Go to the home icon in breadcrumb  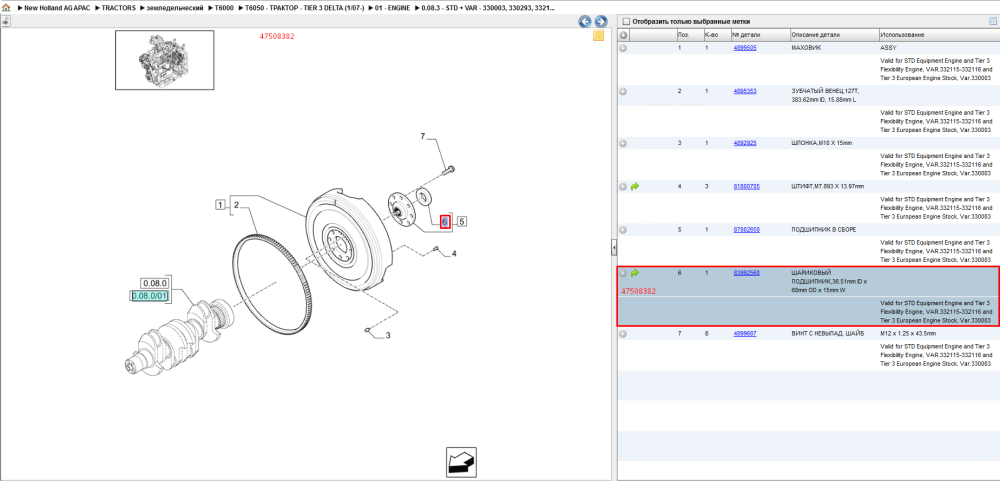6,9
